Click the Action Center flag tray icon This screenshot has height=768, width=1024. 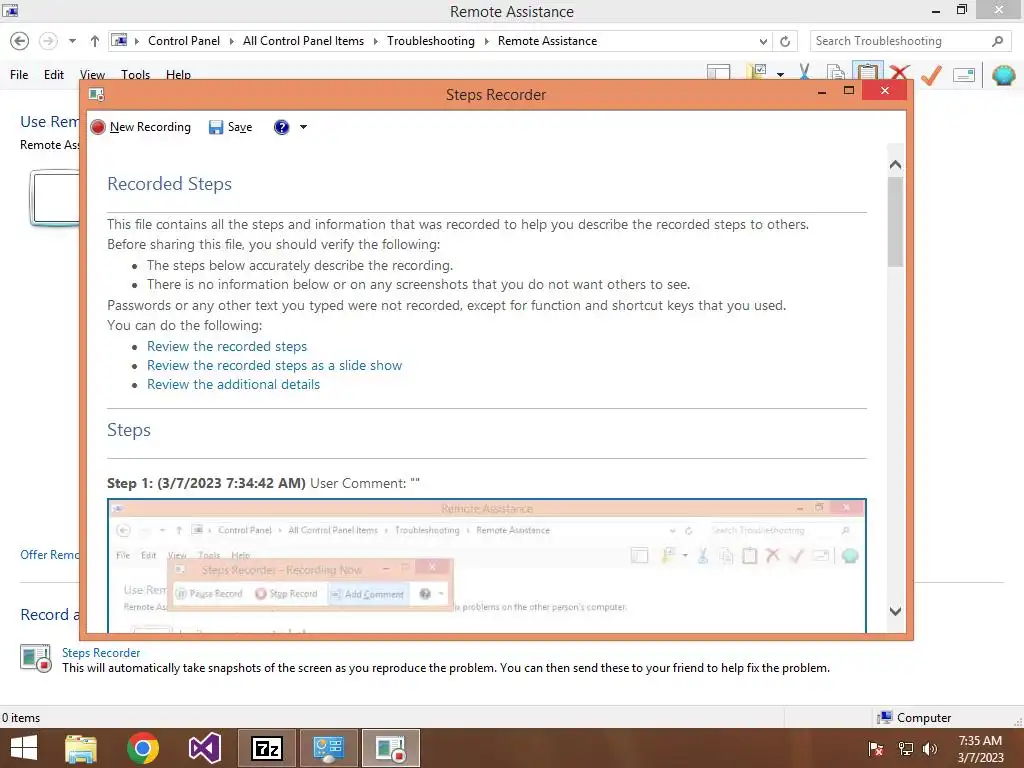click(876, 748)
